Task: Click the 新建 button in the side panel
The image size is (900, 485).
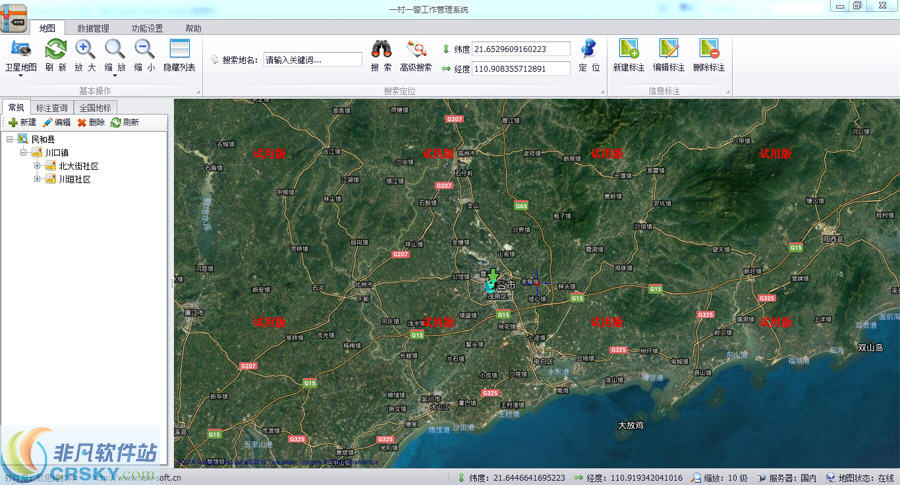Action: tap(22, 122)
